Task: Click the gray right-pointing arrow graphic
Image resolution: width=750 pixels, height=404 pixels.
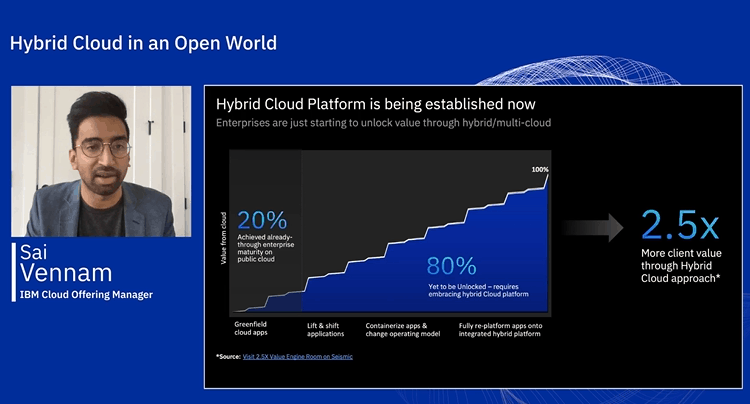Action: (x=592, y=228)
